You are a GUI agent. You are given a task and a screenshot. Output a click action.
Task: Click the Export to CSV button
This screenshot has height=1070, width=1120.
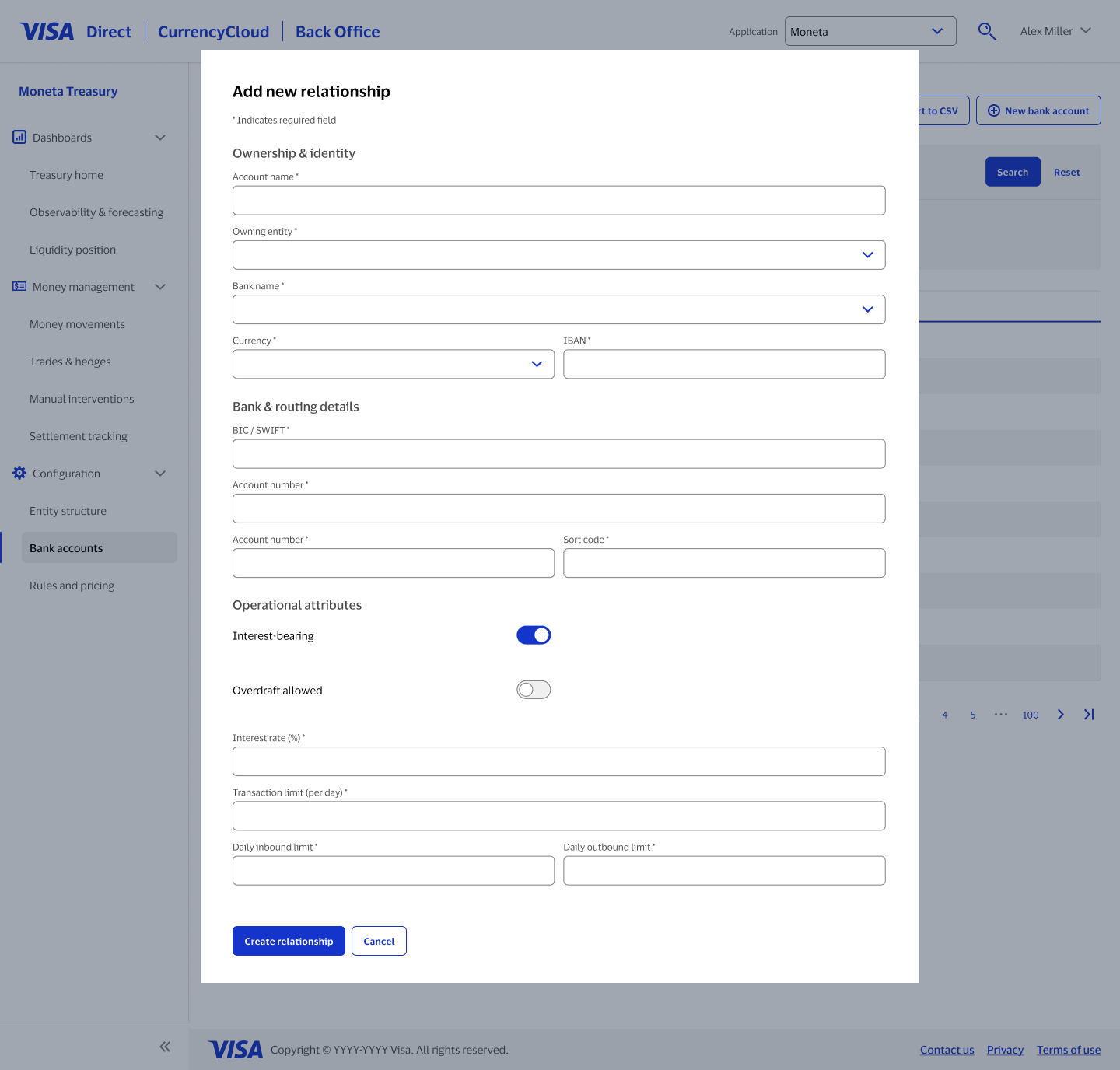click(943, 110)
